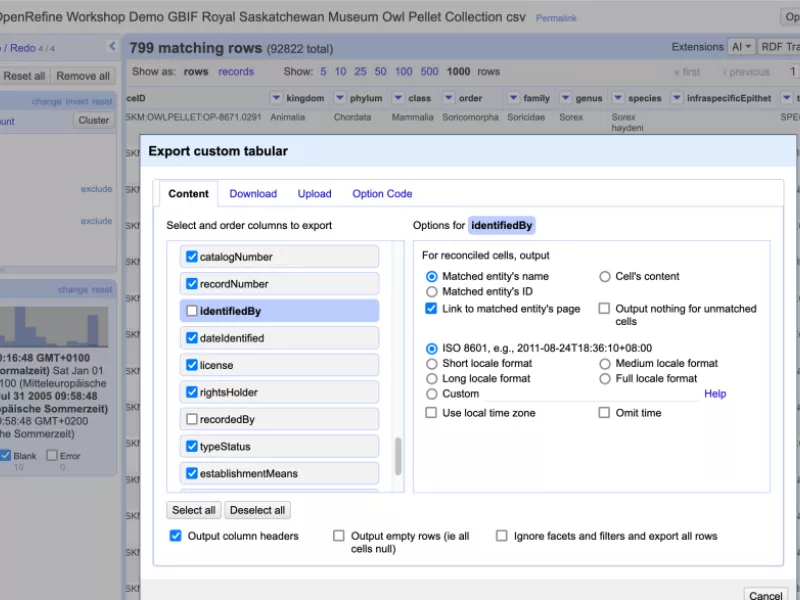Uncheck Output column headers
Image resolution: width=800 pixels, height=600 pixels.
(175, 536)
